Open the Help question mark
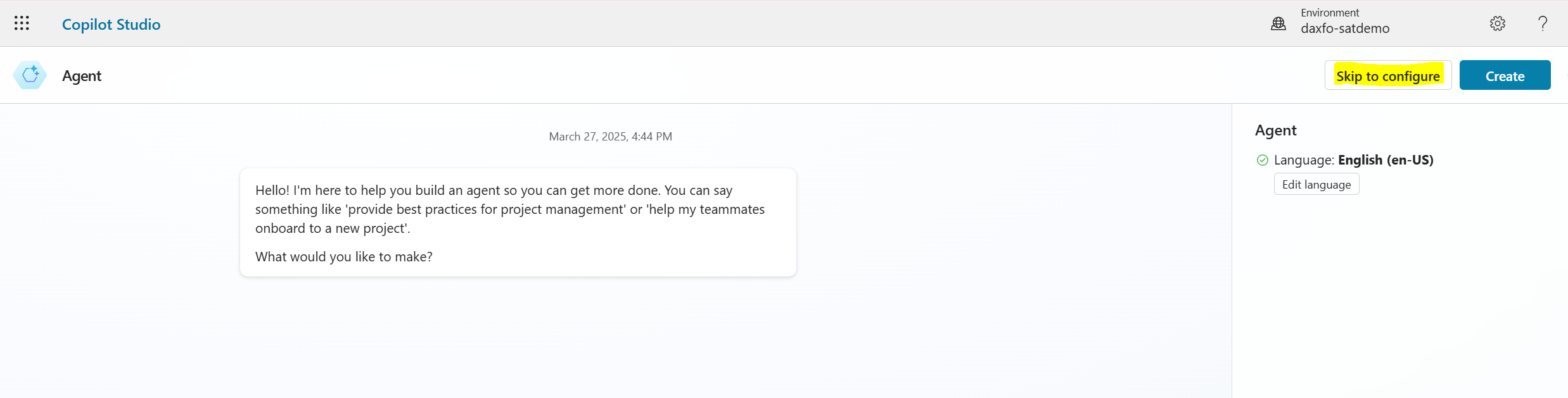The width and height of the screenshot is (1568, 398). 1543,23
